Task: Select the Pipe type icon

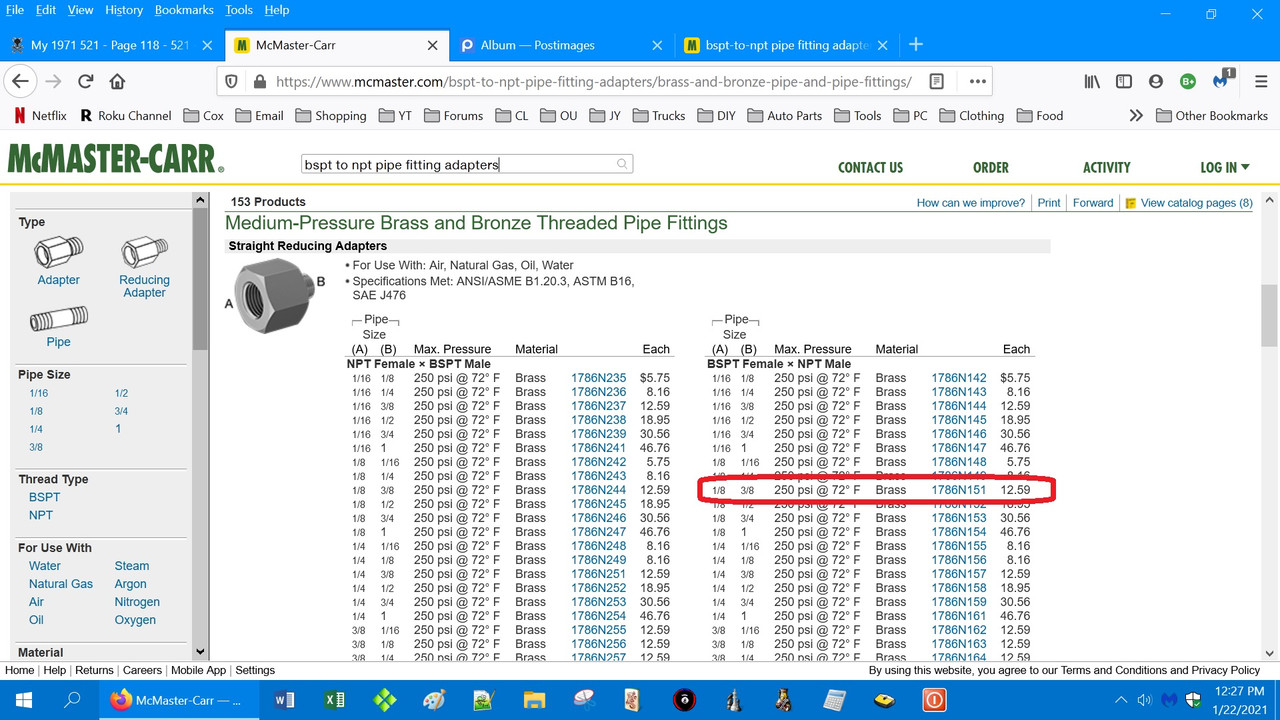Action: point(58,321)
